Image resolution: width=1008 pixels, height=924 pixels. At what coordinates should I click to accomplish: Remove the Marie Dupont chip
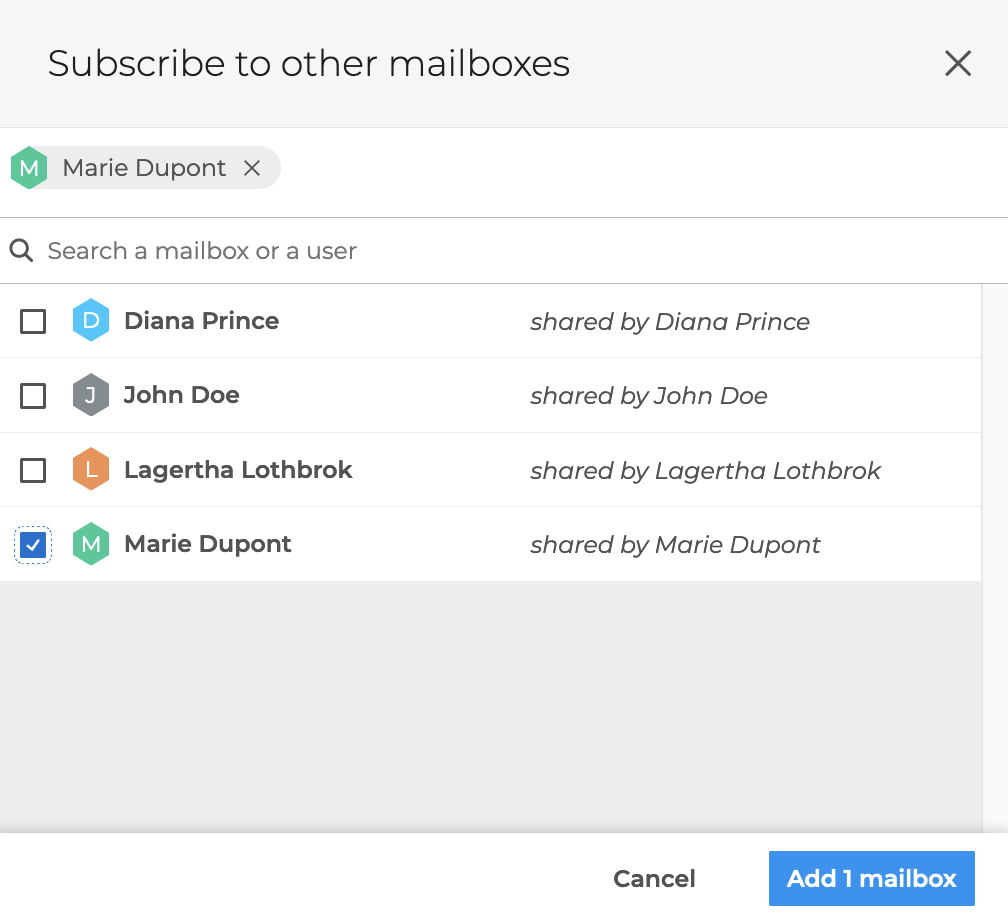coord(252,168)
